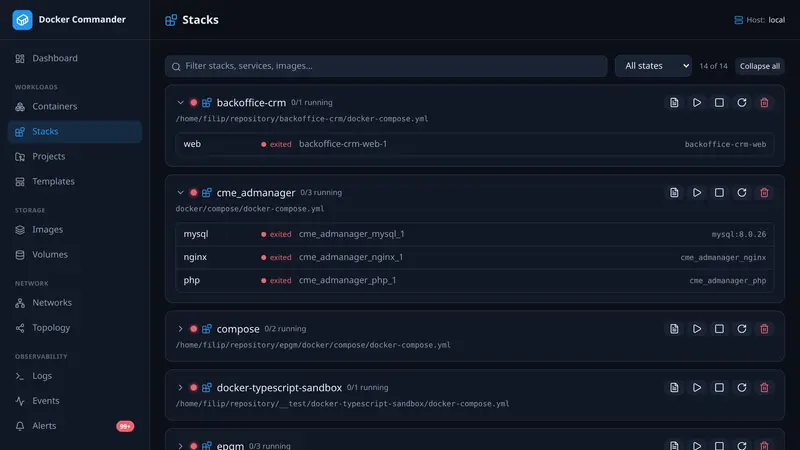Restart the backoffice-crm stack

[x=742, y=103]
